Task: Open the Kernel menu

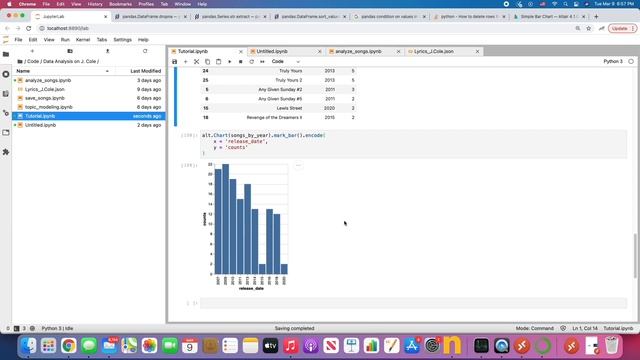Action: [83, 40]
